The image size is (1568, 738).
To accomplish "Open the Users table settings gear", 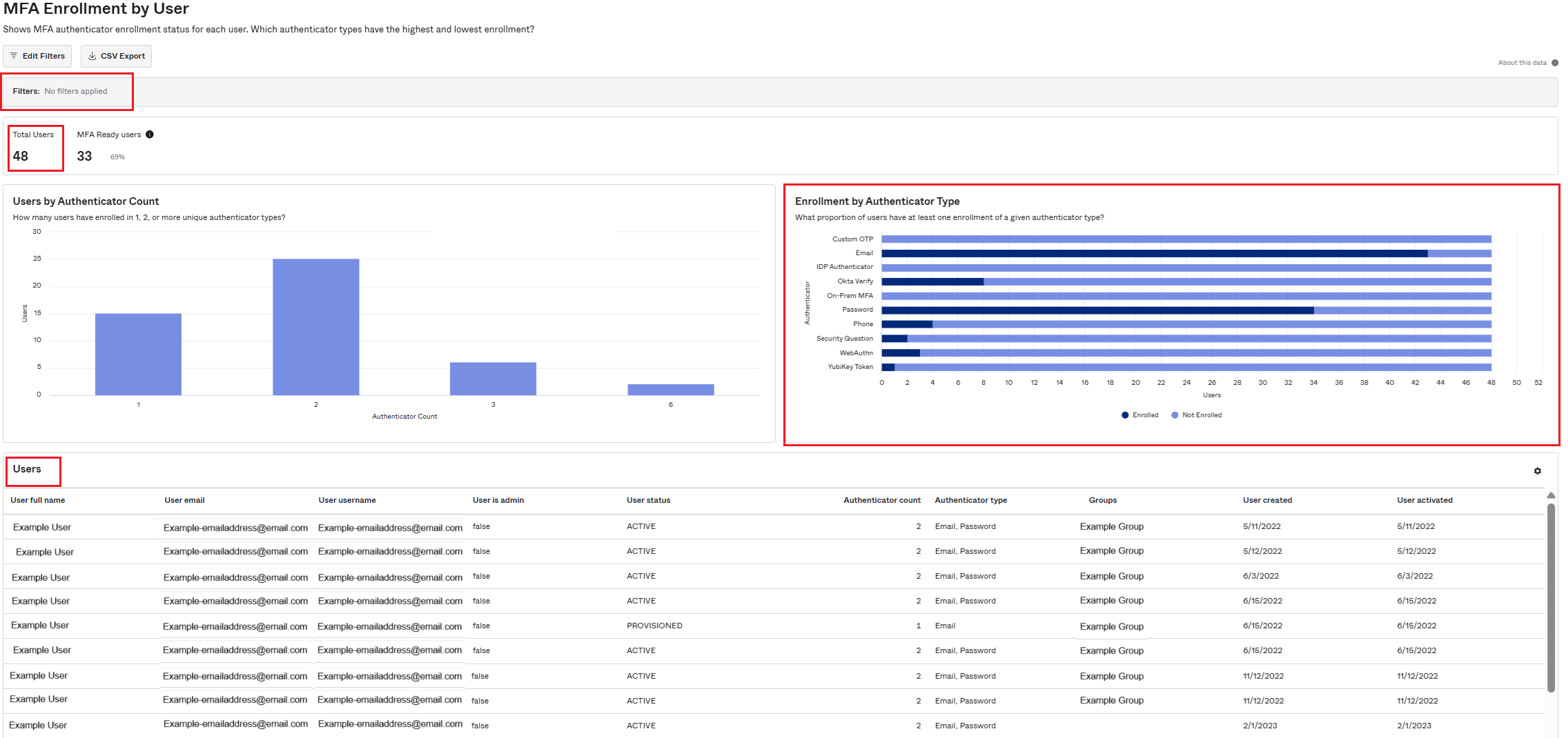I will point(1538,471).
